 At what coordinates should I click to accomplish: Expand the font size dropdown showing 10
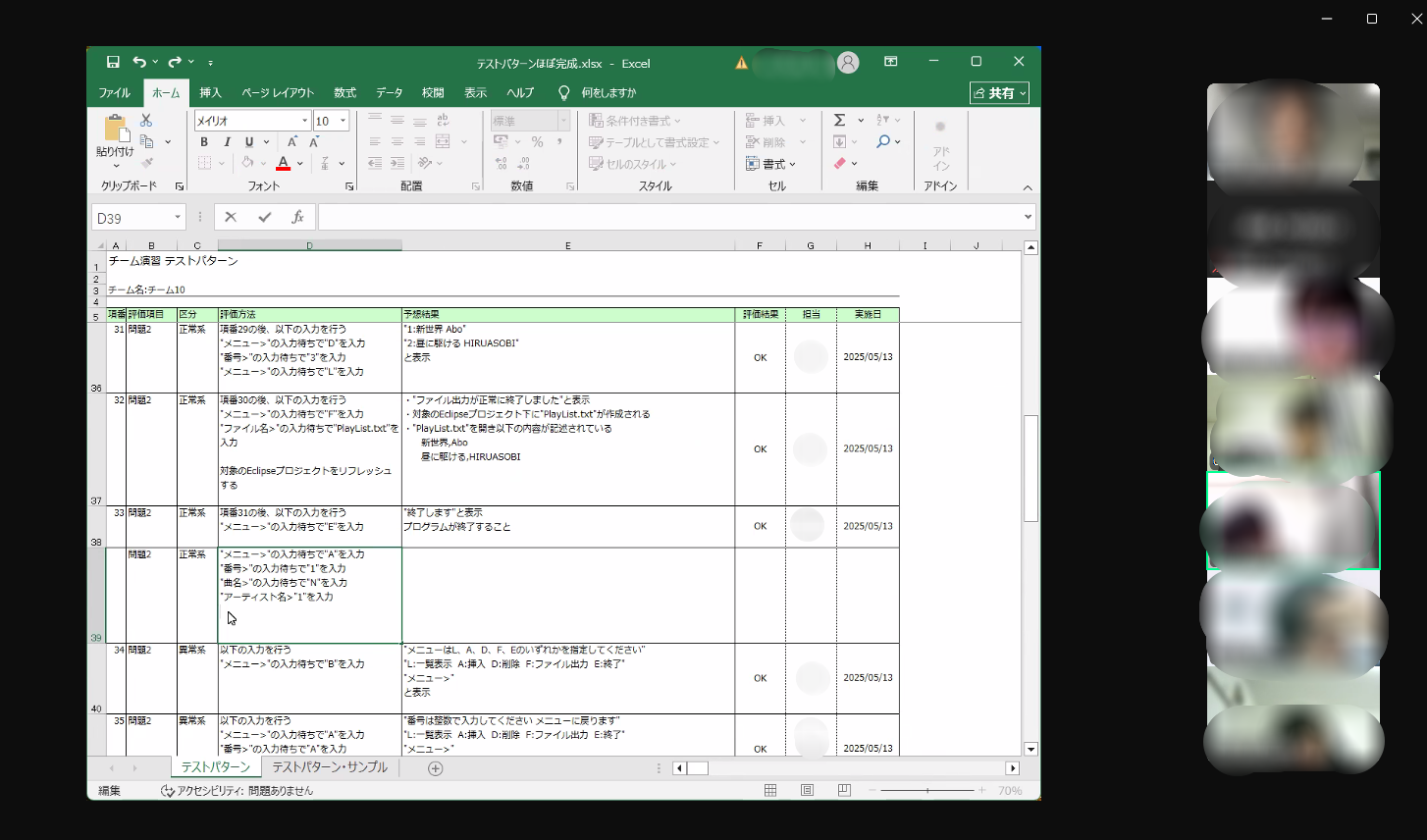(x=343, y=121)
